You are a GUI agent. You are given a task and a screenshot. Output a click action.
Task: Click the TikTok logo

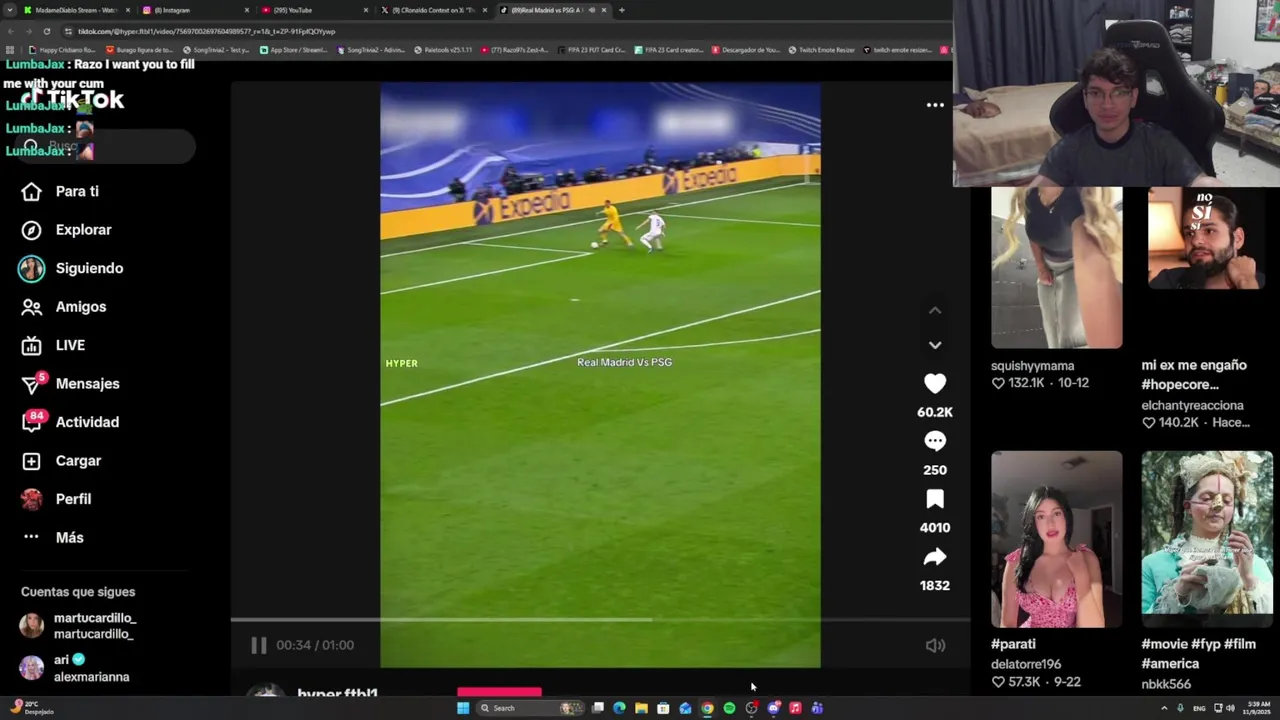[72, 98]
